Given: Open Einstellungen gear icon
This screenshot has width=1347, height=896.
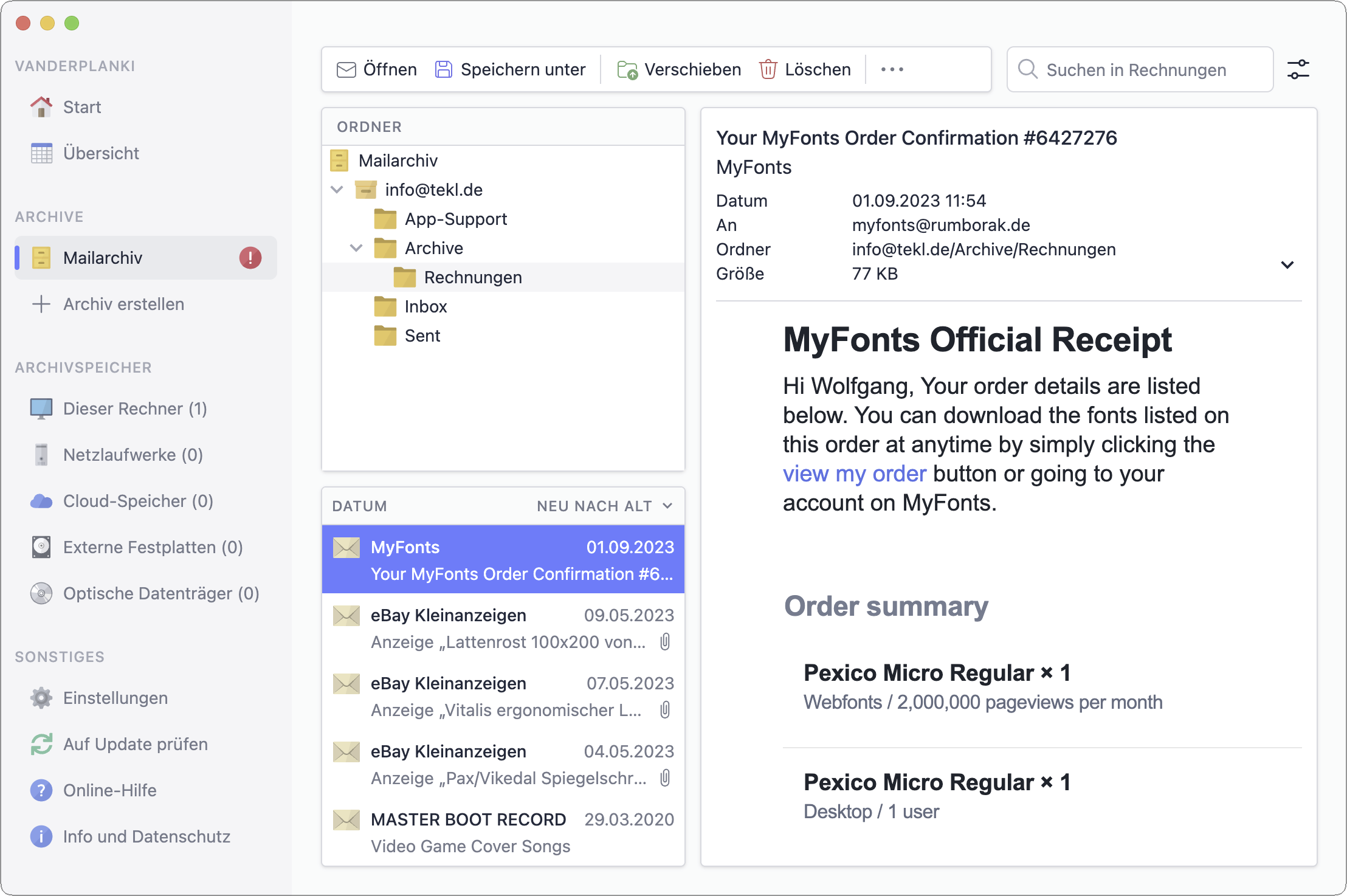Looking at the screenshot, I should tap(41, 698).
